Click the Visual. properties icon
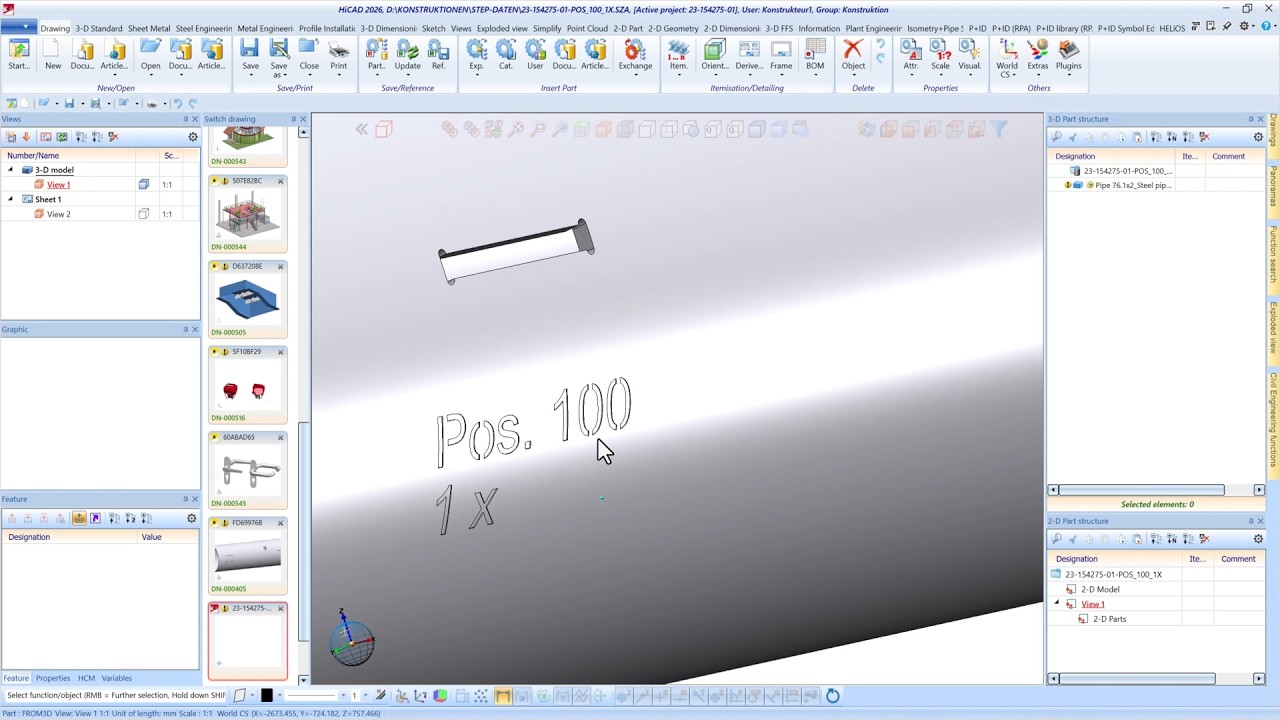The image size is (1280, 720). click(970, 54)
